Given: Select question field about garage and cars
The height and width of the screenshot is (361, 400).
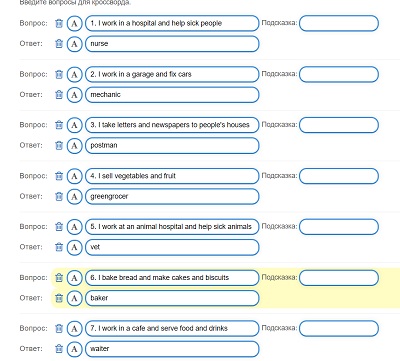Looking at the screenshot, I should pyautogui.click(x=172, y=74).
